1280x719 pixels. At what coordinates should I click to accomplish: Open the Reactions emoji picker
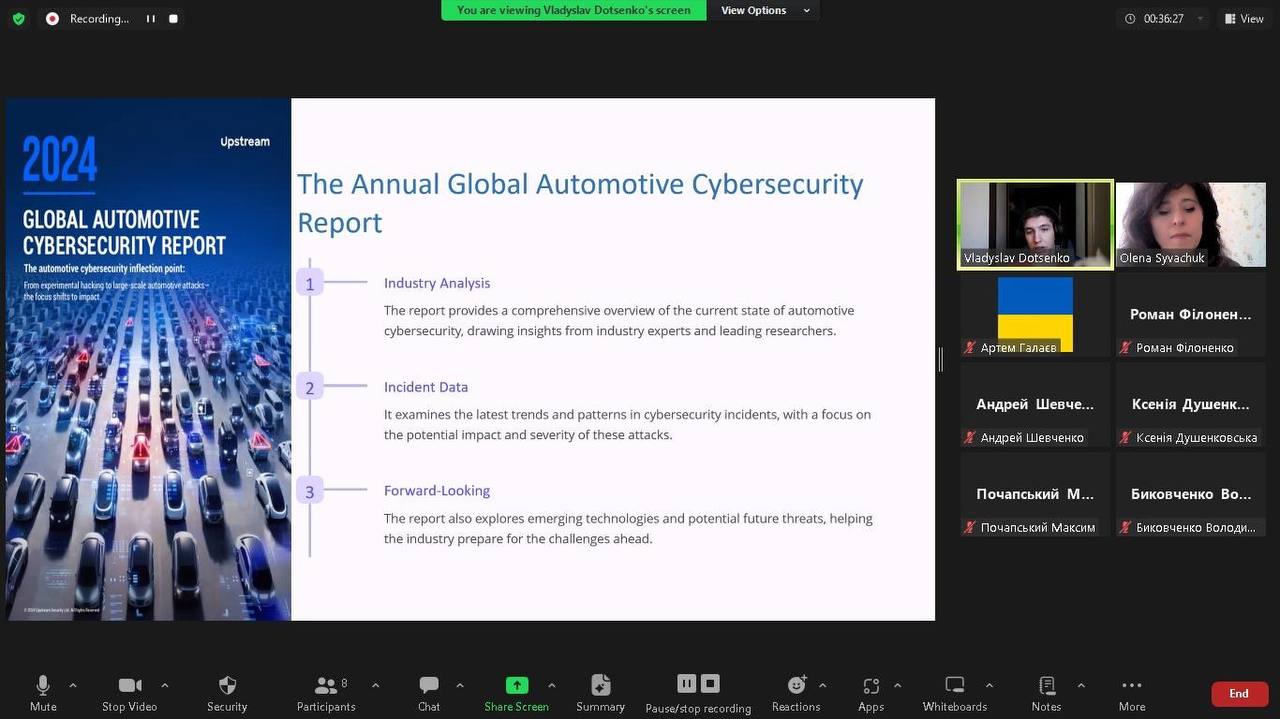pyautogui.click(x=796, y=686)
